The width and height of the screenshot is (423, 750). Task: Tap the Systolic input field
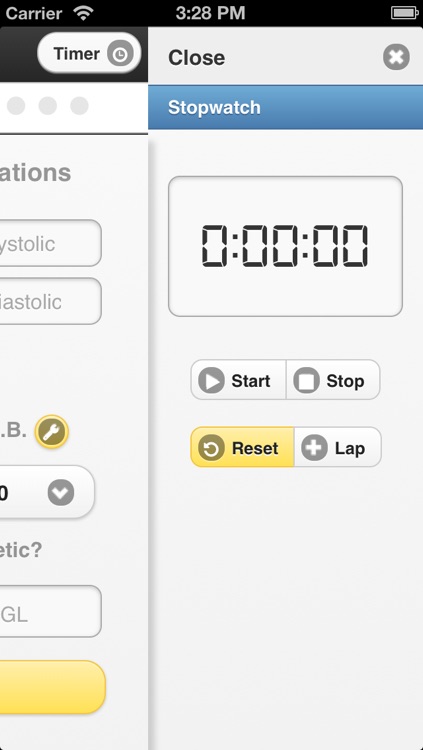[x=51, y=243]
